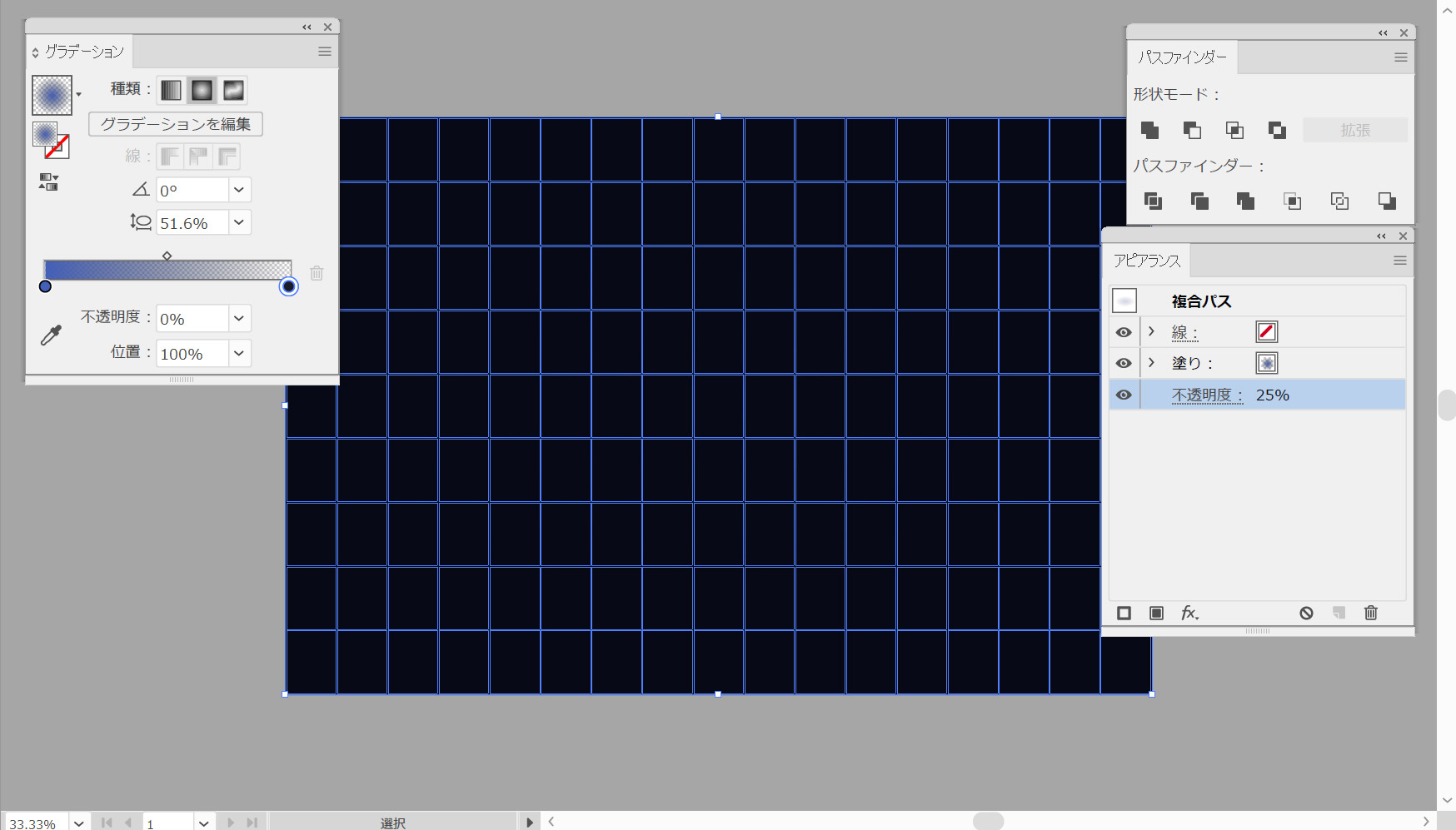Select the freeform gradient type icon
Viewport: 1456px width, 830px height.
coord(233,90)
